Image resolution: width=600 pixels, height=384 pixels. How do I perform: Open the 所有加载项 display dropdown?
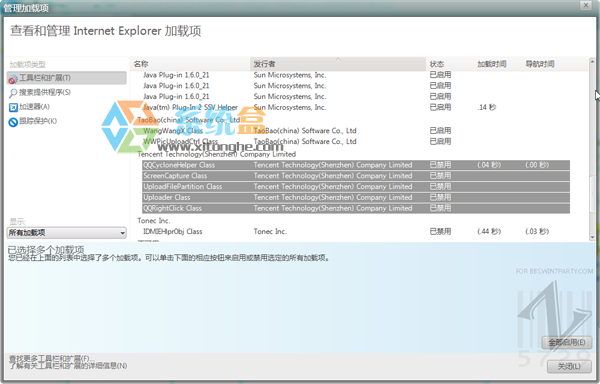click(67, 233)
